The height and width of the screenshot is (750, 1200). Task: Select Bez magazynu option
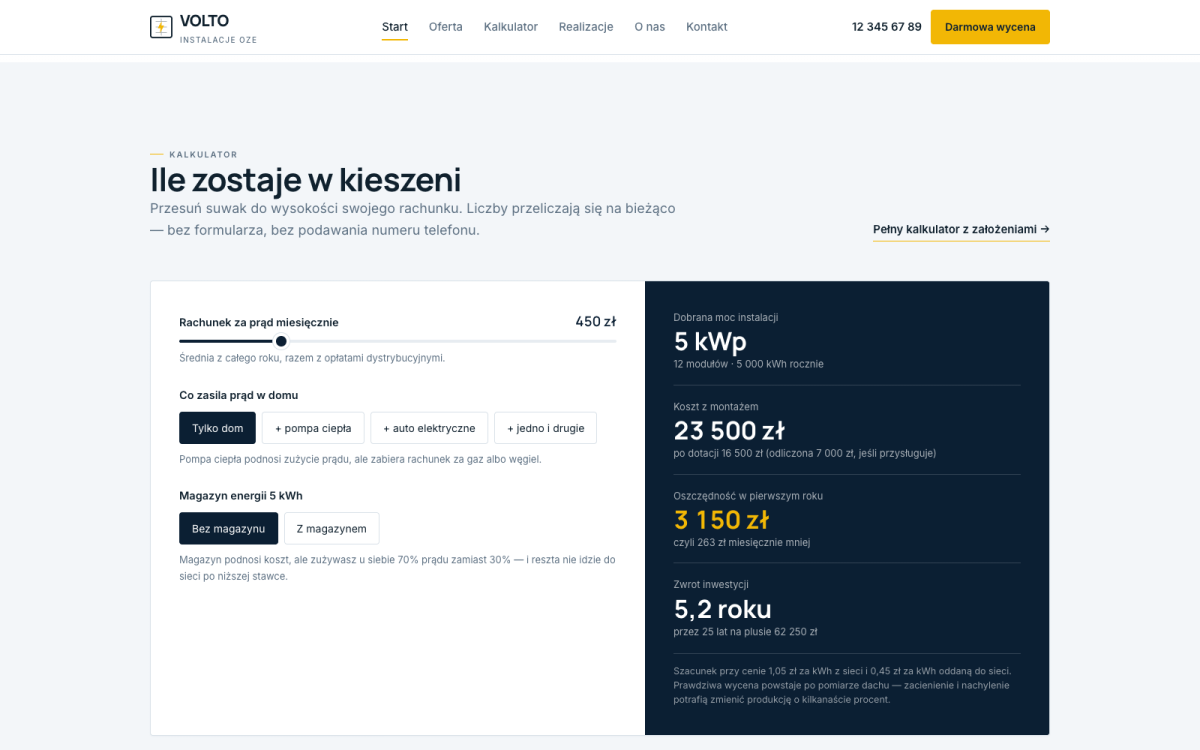tap(229, 528)
